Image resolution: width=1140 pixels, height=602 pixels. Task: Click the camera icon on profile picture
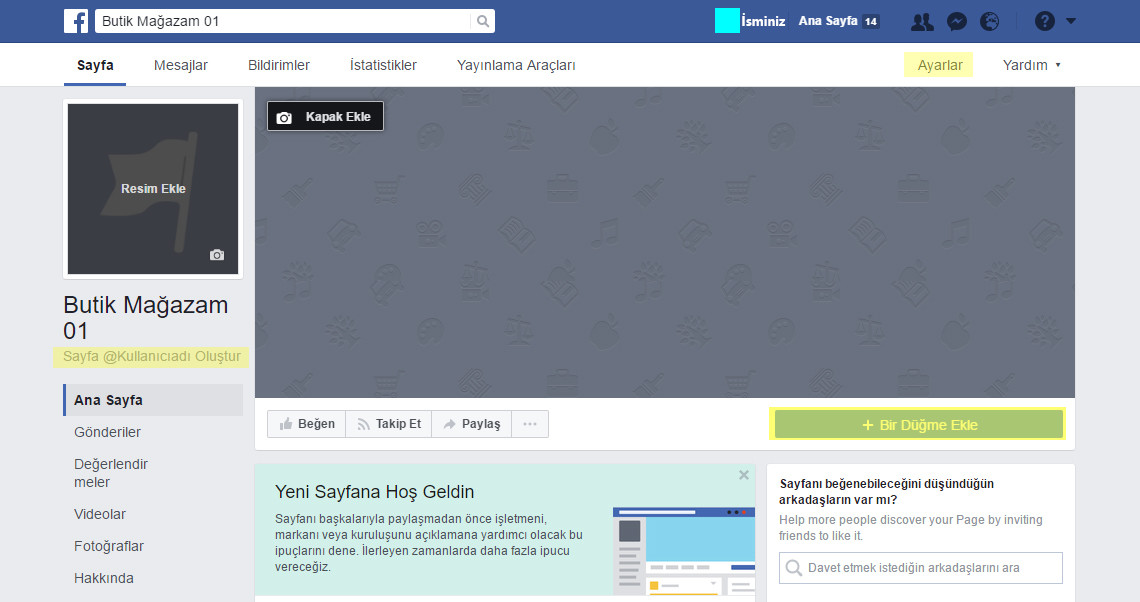pos(217,254)
